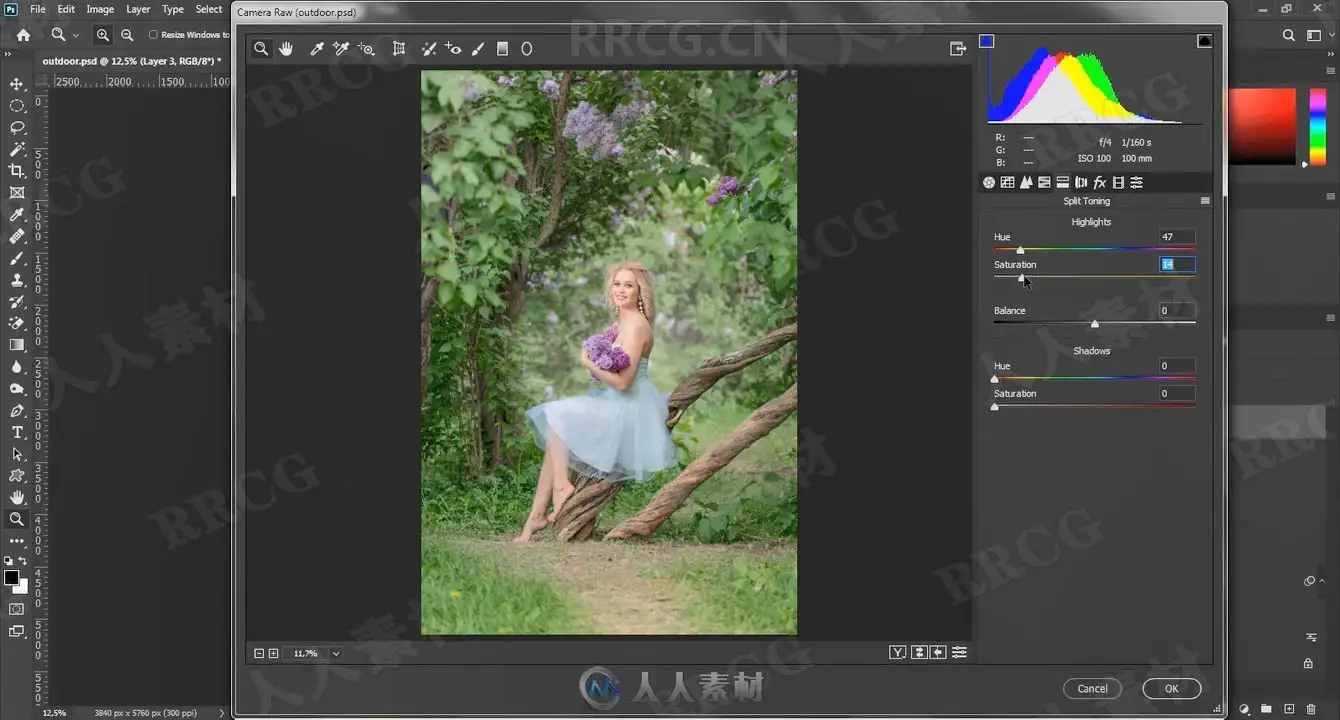The width and height of the screenshot is (1340, 720).
Task: Open the Select menu
Action: coord(209,9)
